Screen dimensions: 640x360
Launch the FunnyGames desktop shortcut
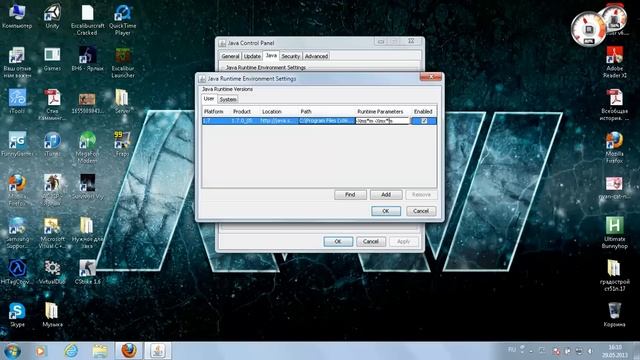[x=17, y=144]
